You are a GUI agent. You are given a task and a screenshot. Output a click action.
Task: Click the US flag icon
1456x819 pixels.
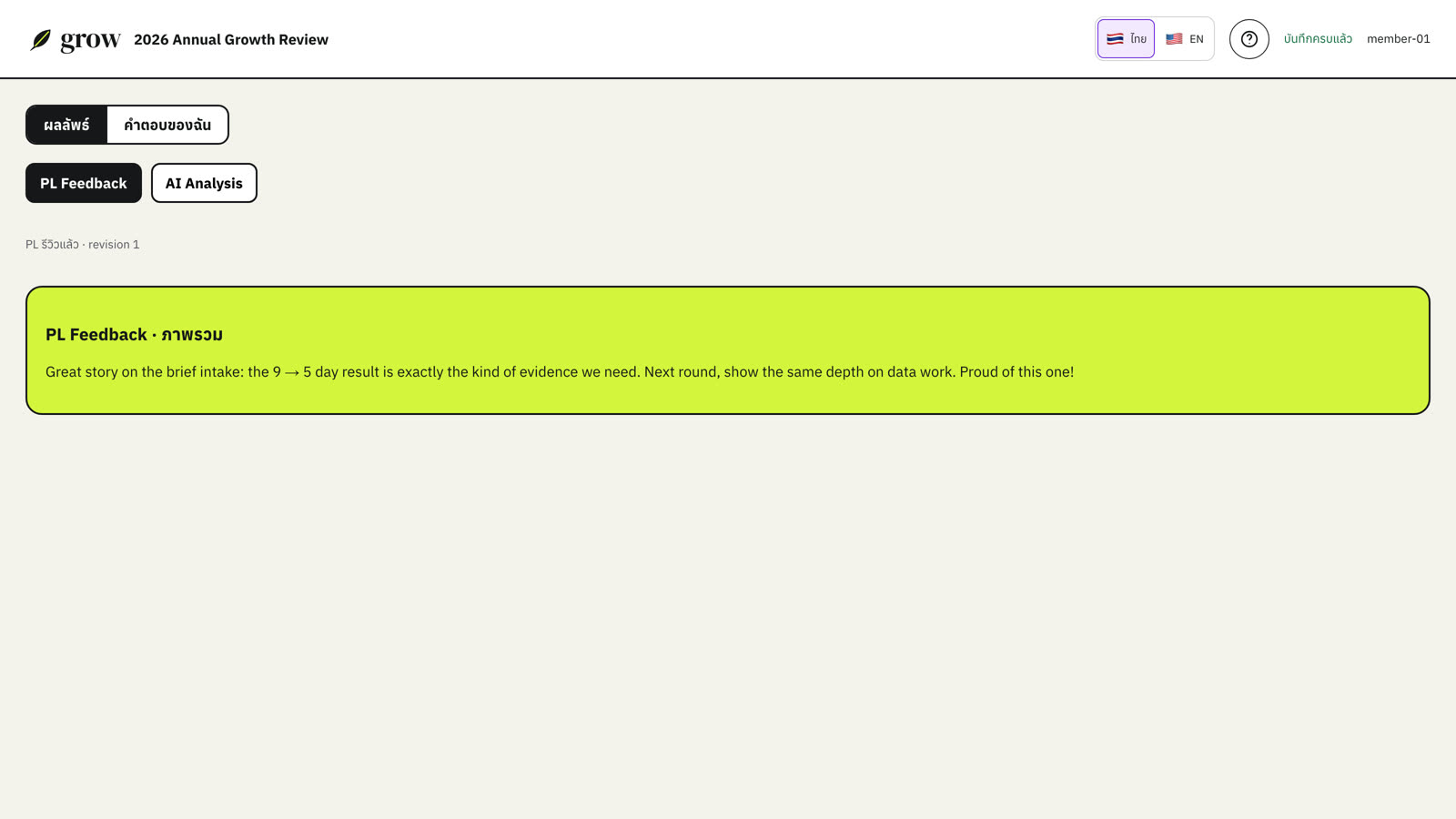click(1174, 39)
